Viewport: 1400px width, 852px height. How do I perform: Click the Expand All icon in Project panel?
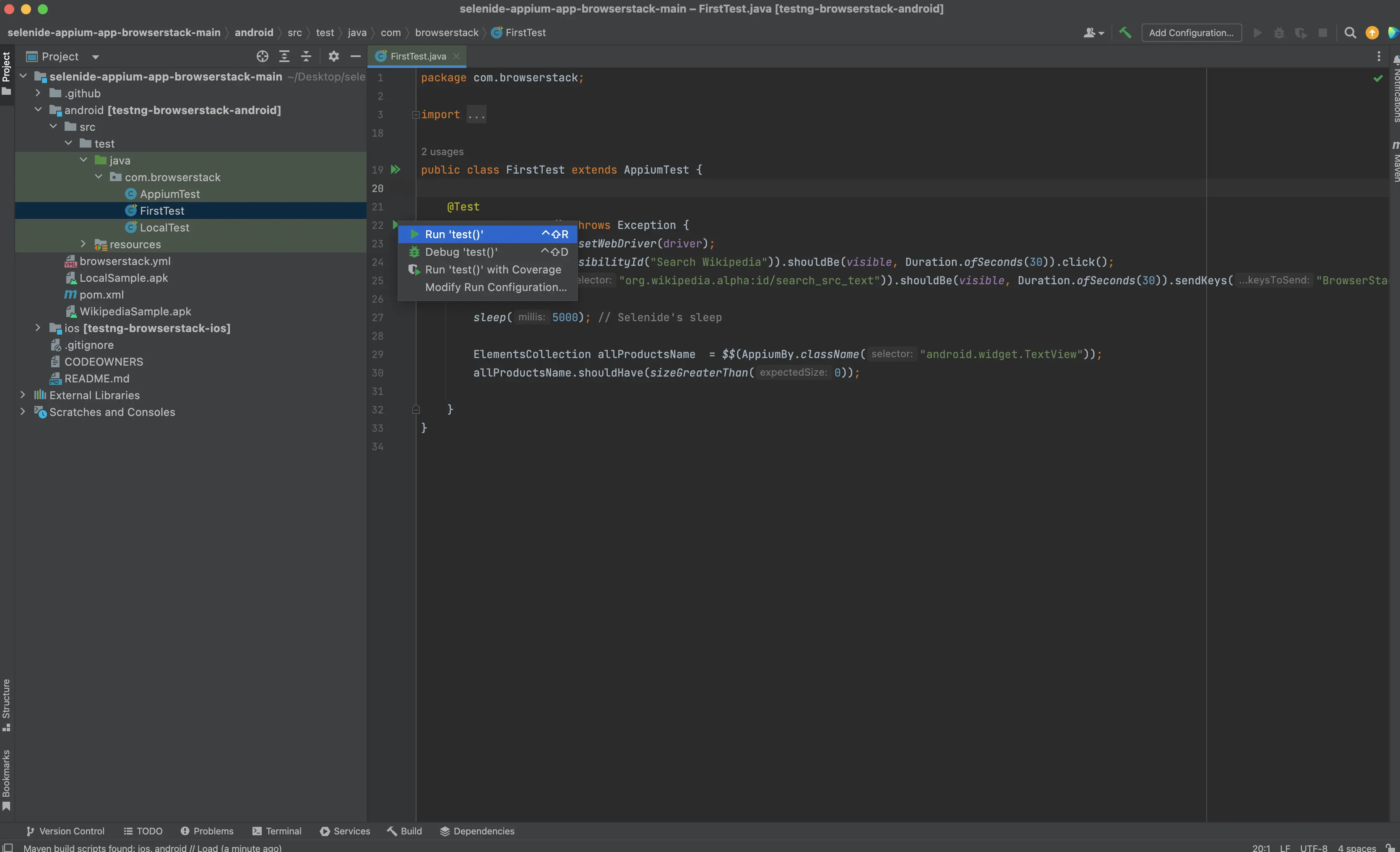coord(284,56)
